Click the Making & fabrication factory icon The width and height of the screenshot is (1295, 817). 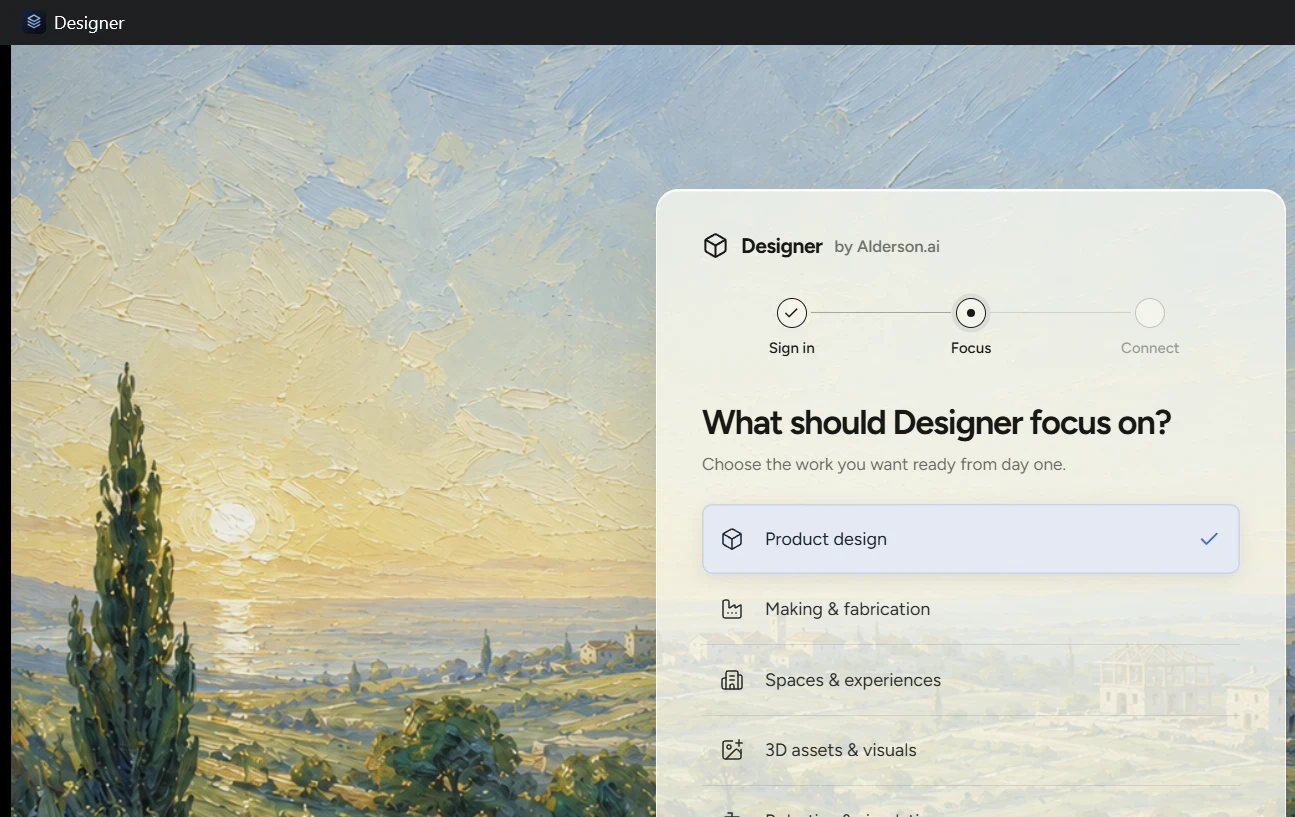coord(732,609)
